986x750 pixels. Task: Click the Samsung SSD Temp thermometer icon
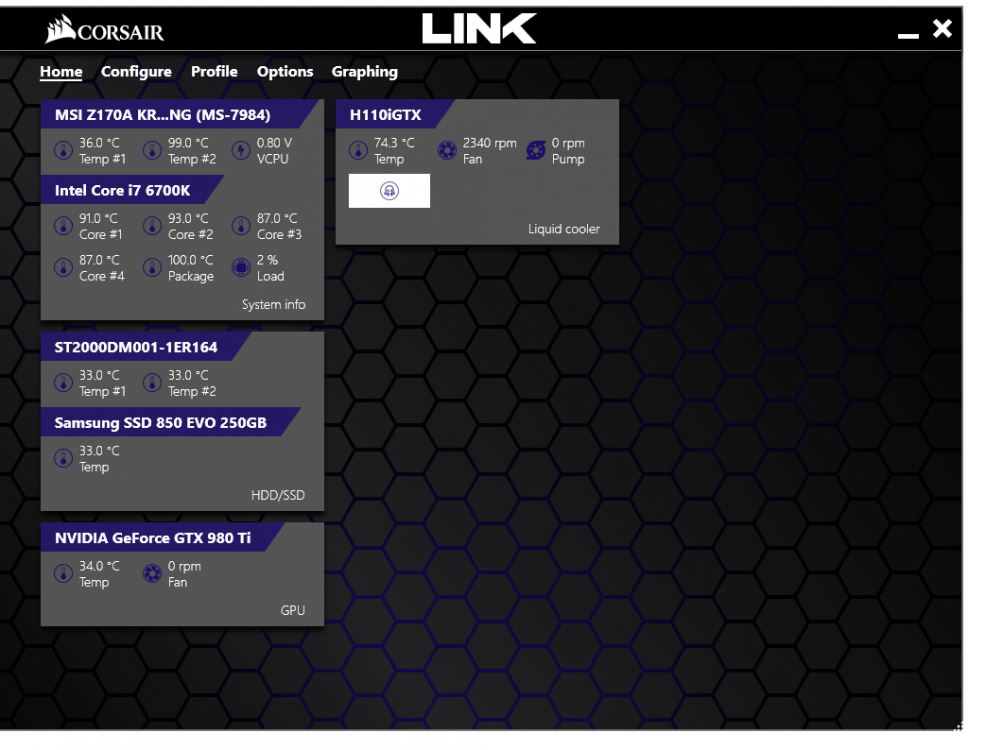click(x=63, y=458)
